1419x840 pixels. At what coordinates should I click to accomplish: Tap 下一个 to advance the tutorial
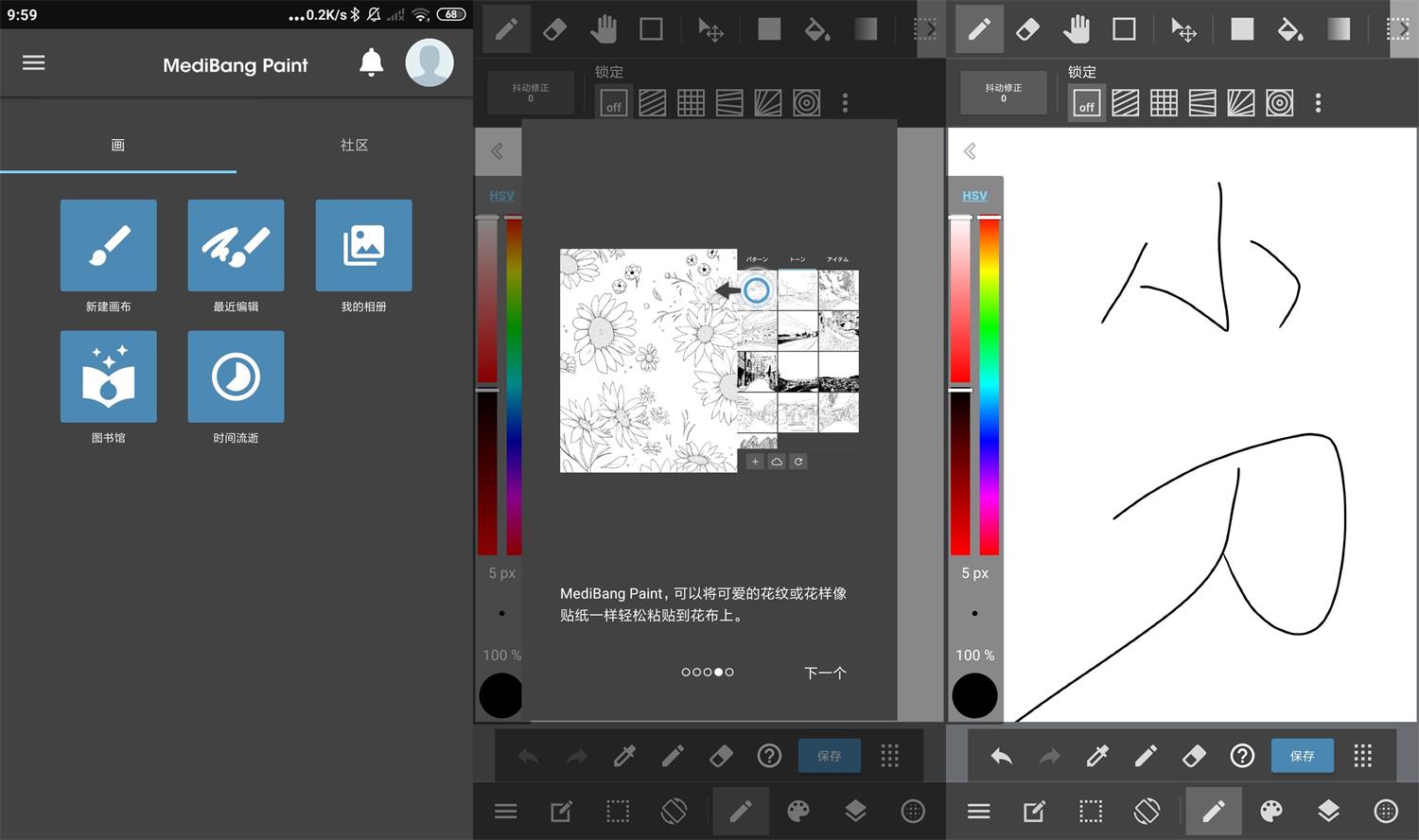tap(823, 673)
